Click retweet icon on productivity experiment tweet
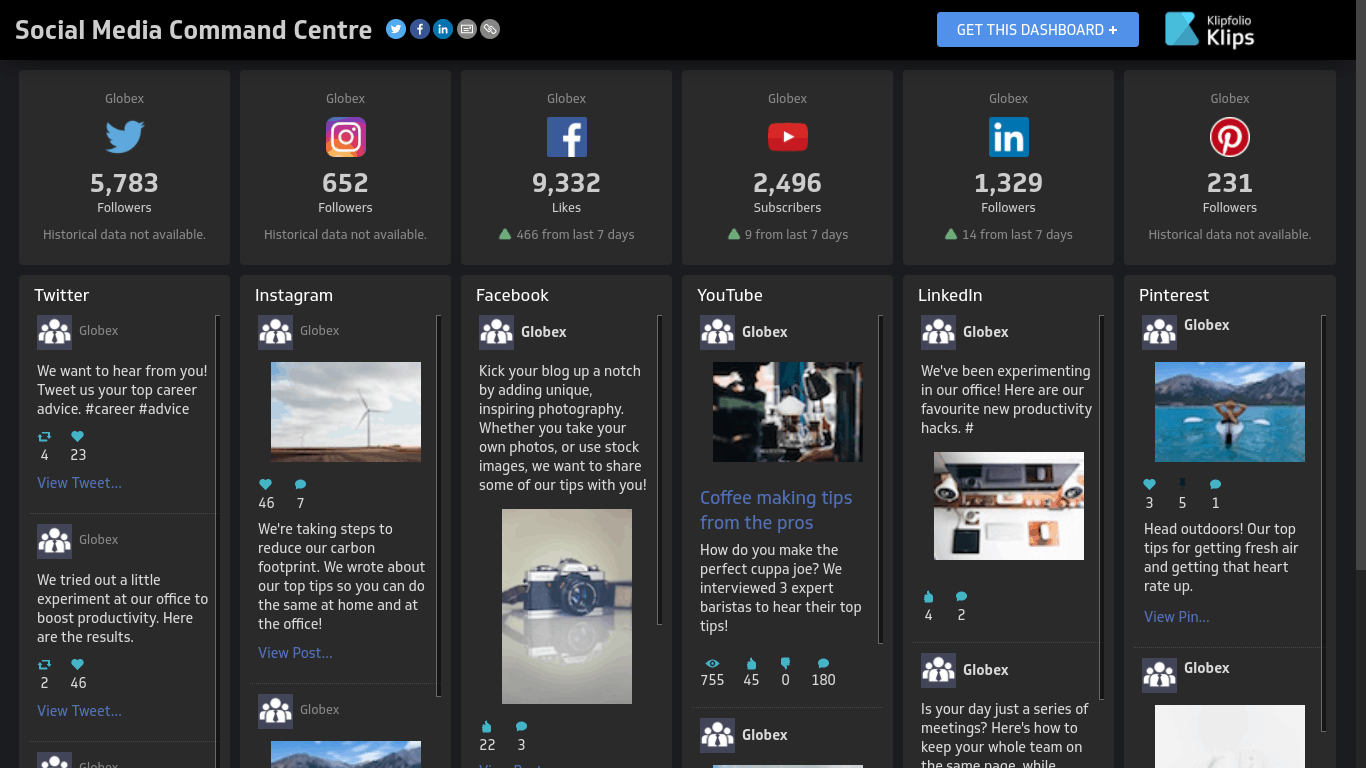The height and width of the screenshot is (768, 1366). click(44, 665)
